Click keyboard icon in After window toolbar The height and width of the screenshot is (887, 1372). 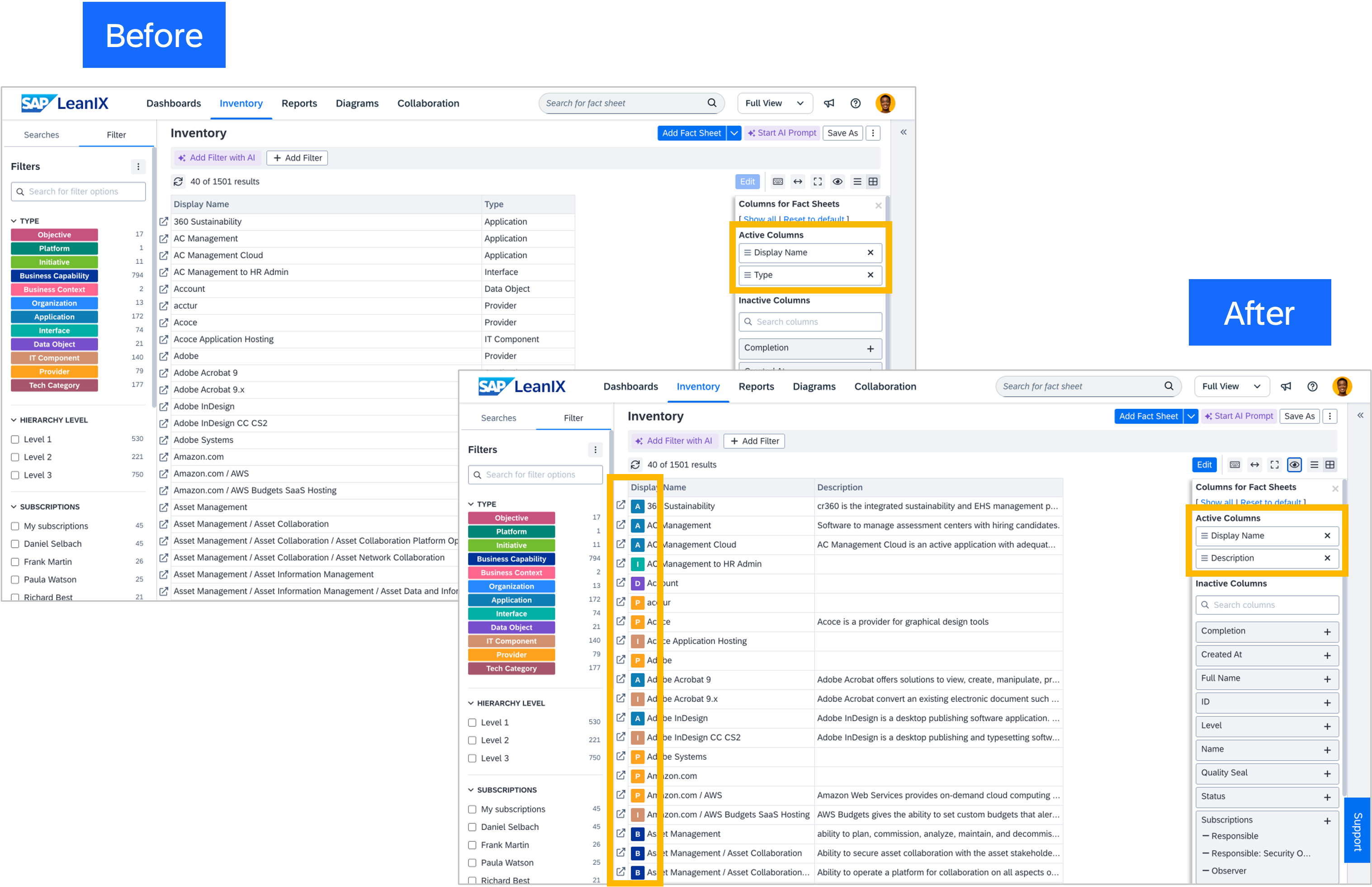coord(1235,465)
